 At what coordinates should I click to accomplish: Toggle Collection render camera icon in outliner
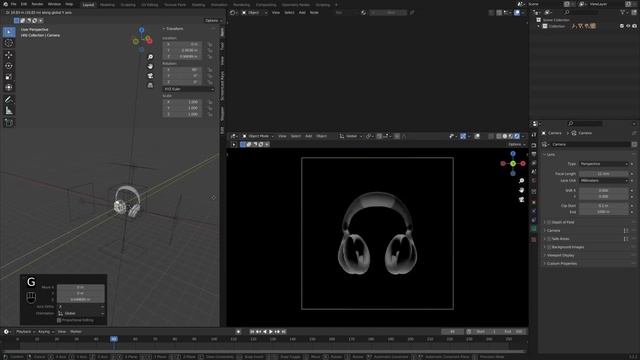[x=635, y=26]
